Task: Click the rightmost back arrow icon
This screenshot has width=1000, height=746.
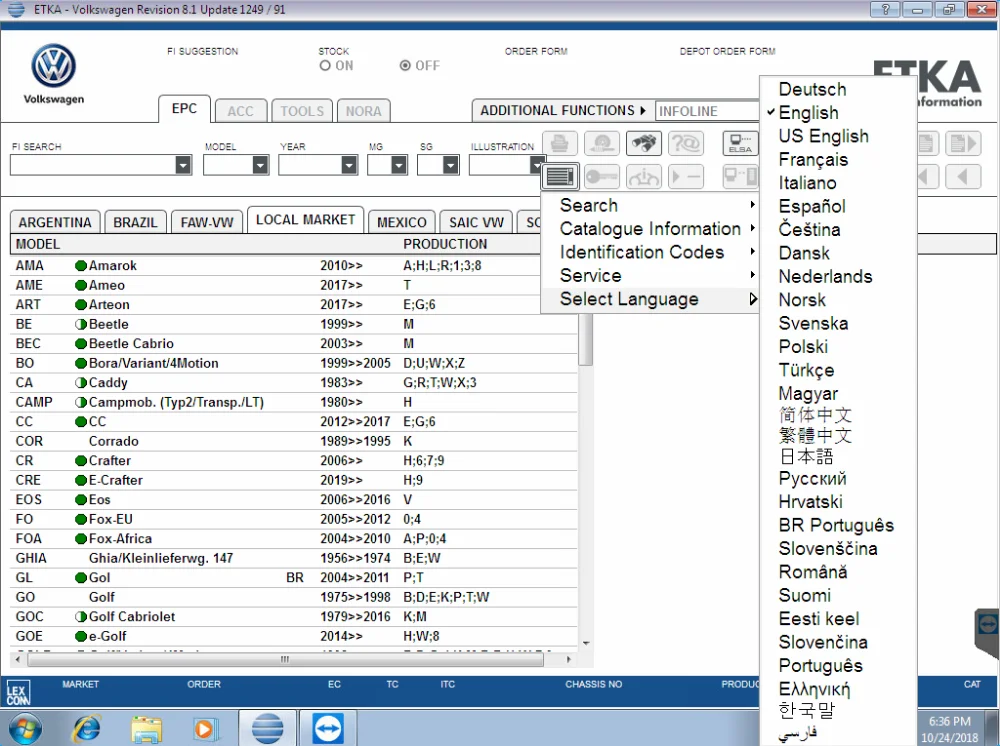Action: [x=963, y=177]
